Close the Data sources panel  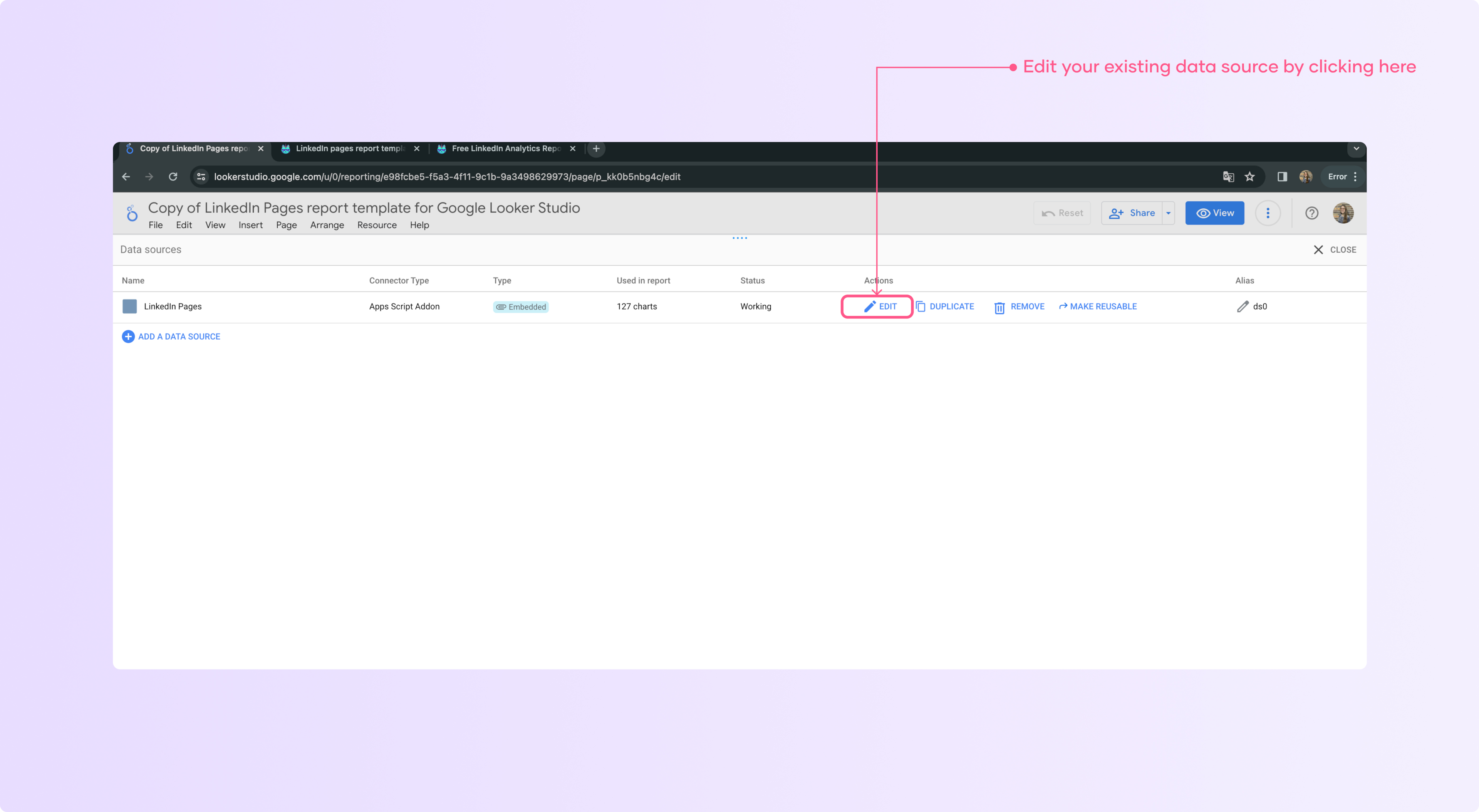point(1334,249)
